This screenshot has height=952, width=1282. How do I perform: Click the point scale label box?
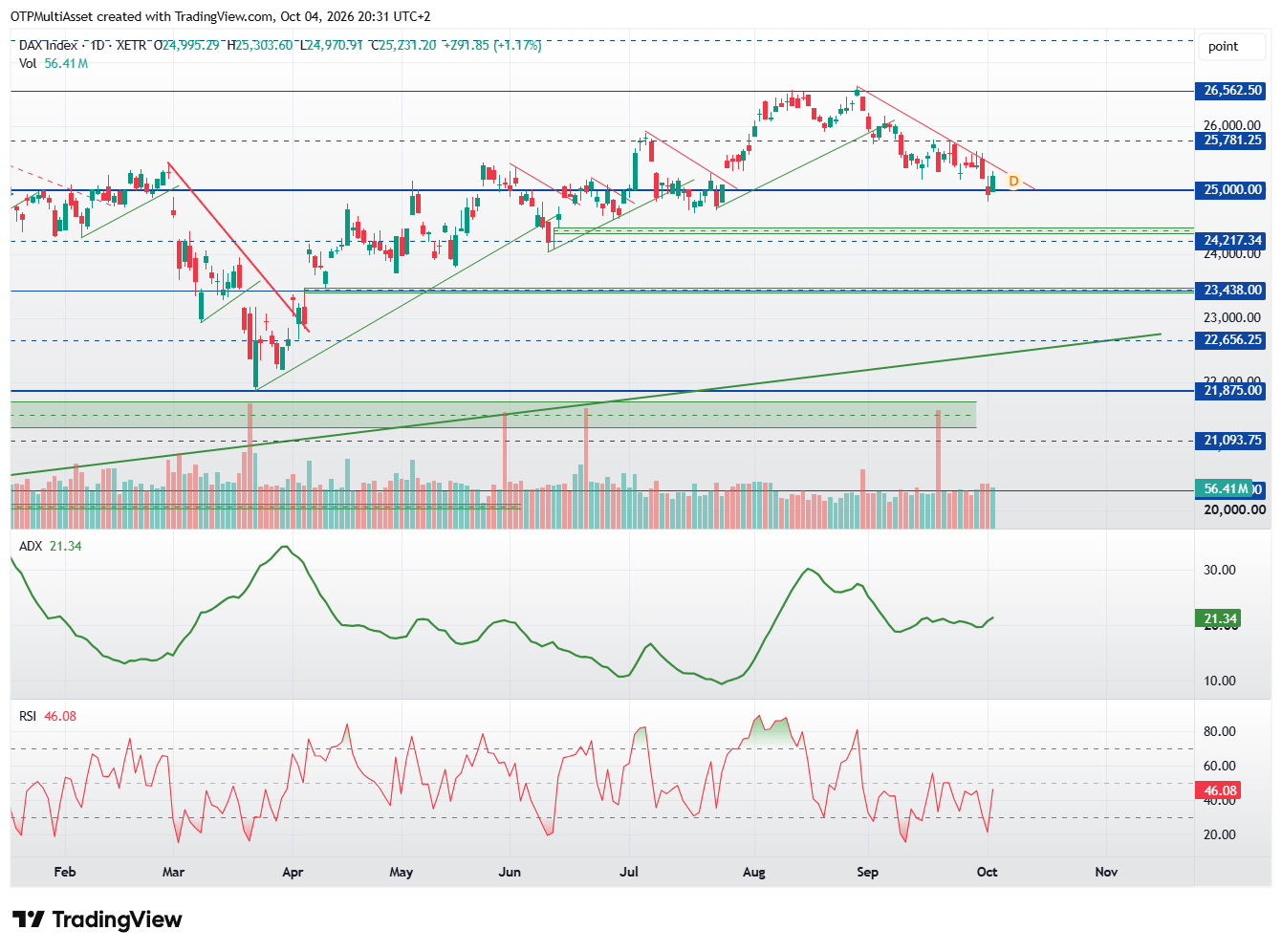click(1233, 46)
